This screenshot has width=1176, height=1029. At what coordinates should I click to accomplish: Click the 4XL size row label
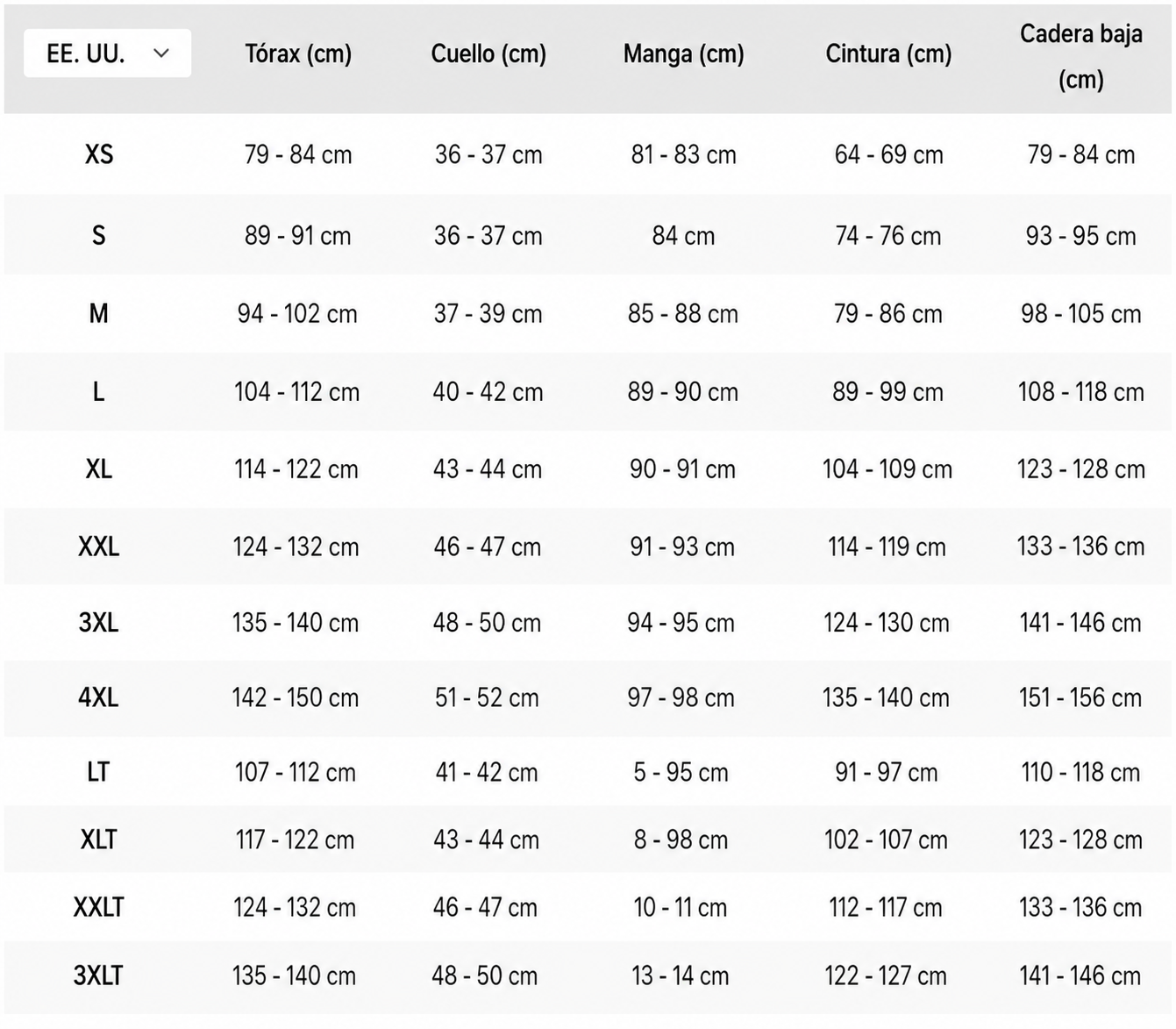pos(99,698)
